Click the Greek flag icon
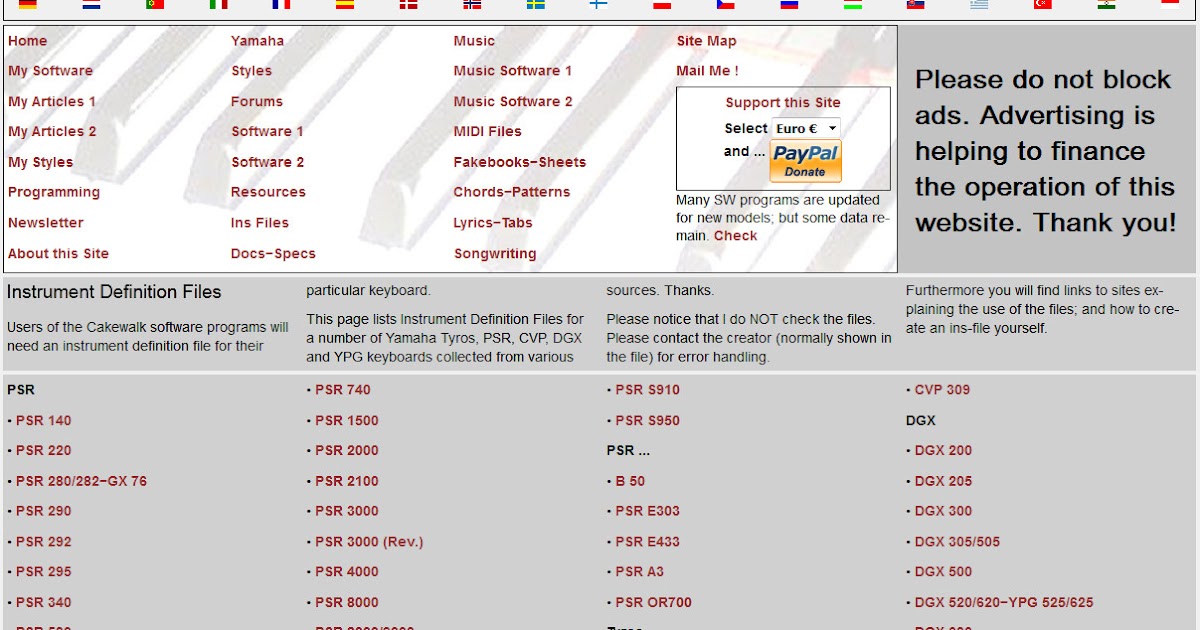The width and height of the screenshot is (1200, 630). (x=979, y=4)
